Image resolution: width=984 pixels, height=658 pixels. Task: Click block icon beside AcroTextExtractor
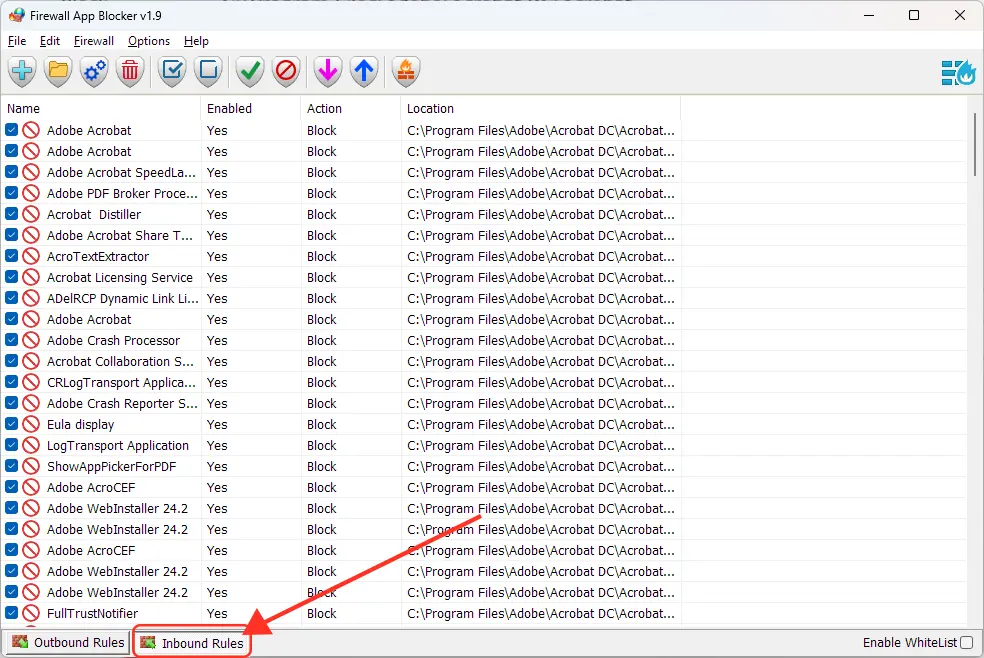click(x=31, y=257)
